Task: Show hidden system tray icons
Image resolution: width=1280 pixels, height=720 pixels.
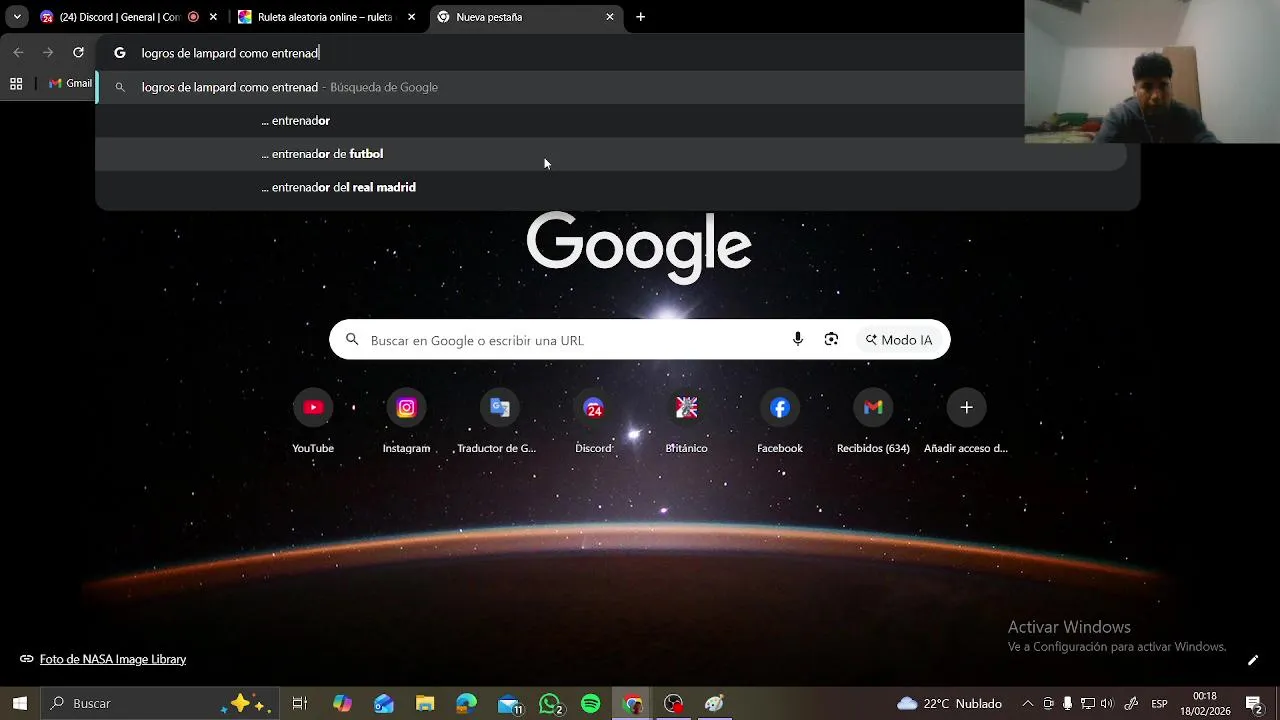Action: pos(1027,704)
